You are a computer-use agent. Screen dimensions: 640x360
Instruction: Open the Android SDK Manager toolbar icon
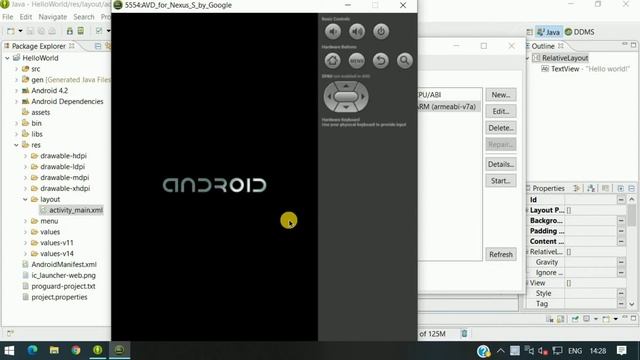(70, 31)
